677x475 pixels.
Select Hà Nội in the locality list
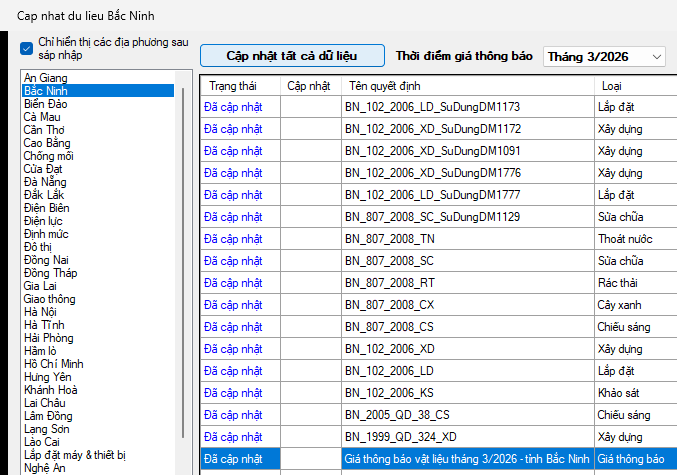42,312
